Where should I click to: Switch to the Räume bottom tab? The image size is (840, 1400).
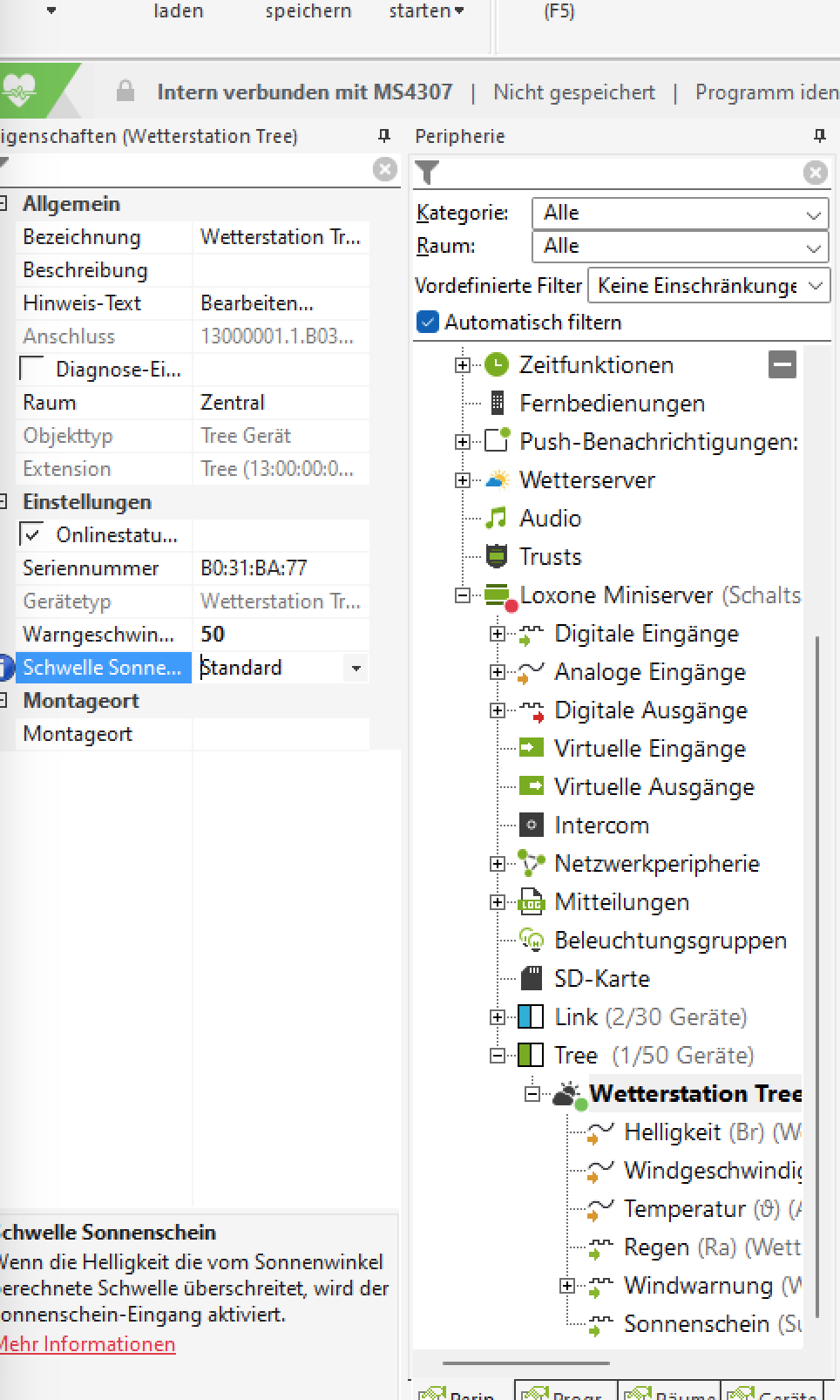(x=669, y=1390)
